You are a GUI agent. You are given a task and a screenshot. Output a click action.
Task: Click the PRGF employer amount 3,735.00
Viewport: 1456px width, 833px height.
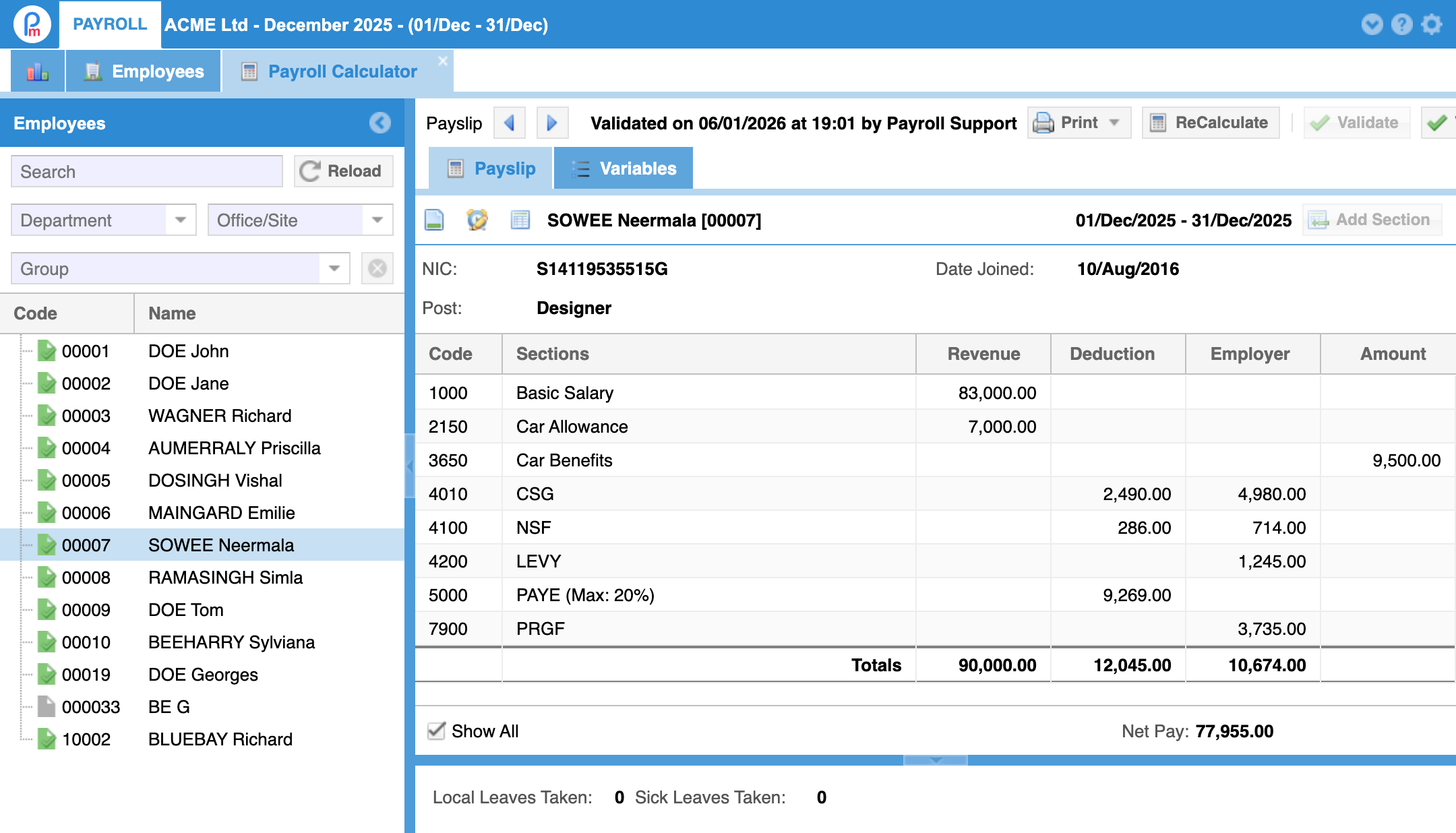pos(1271,629)
